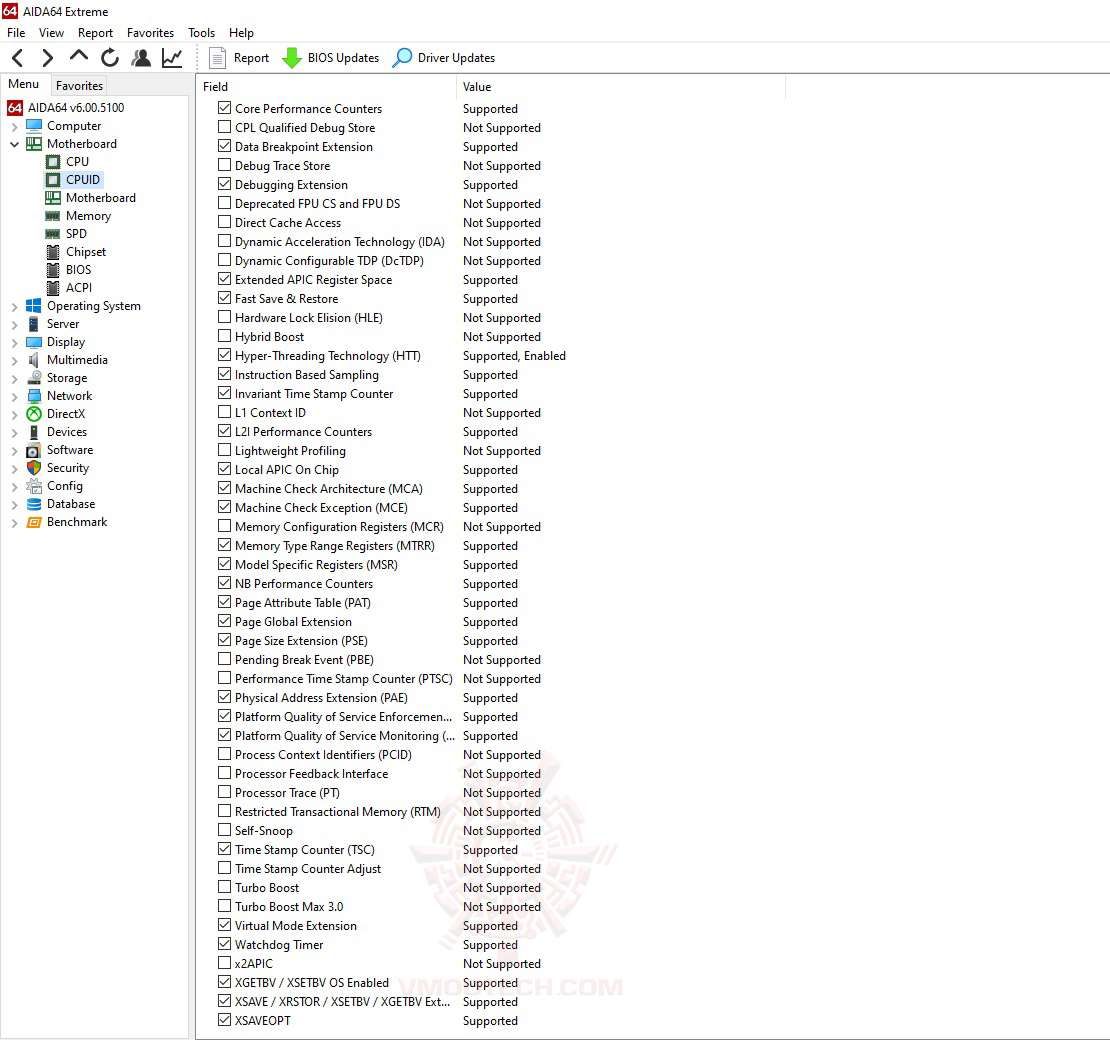Select the Config icon in the tree

point(34,486)
